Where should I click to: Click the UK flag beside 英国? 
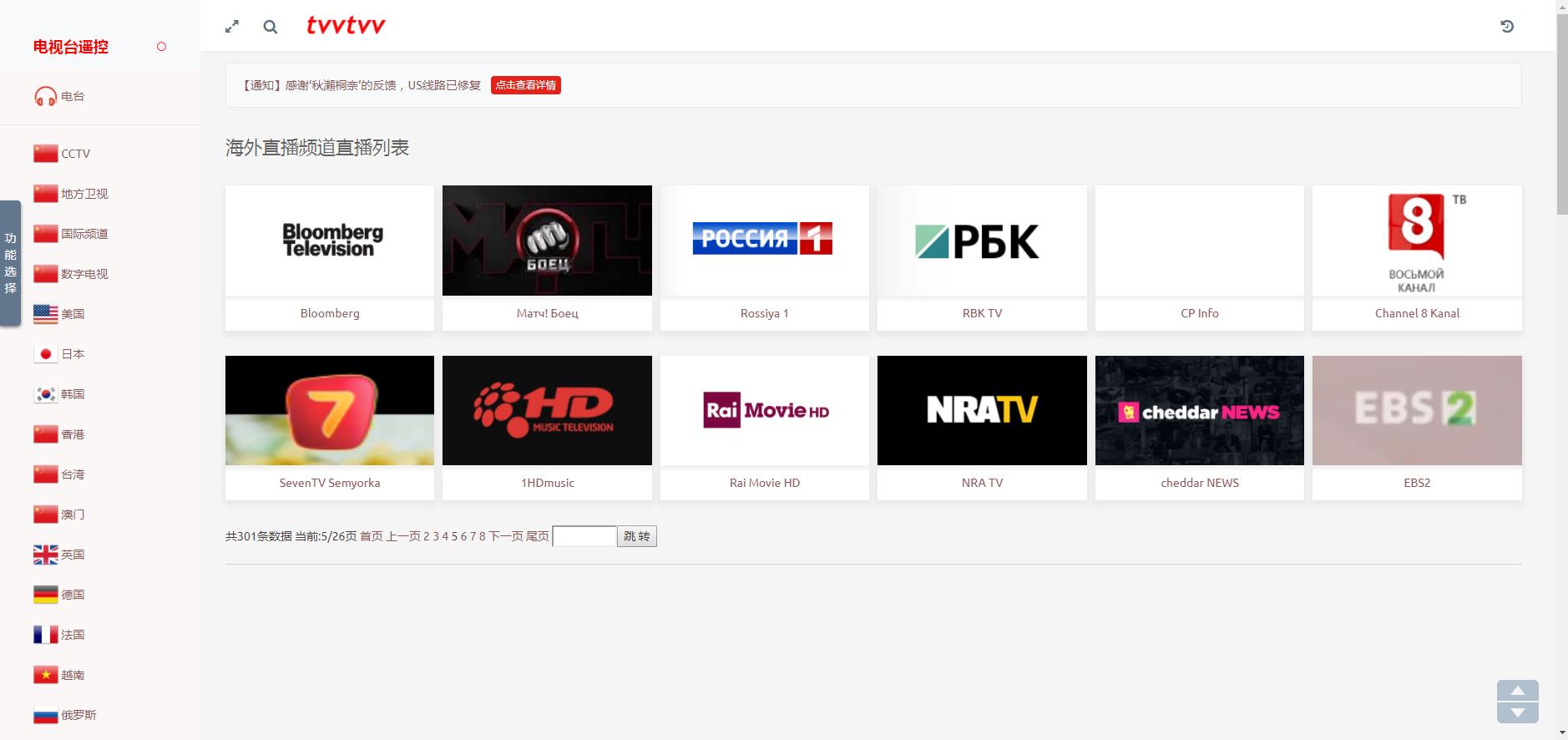click(45, 555)
